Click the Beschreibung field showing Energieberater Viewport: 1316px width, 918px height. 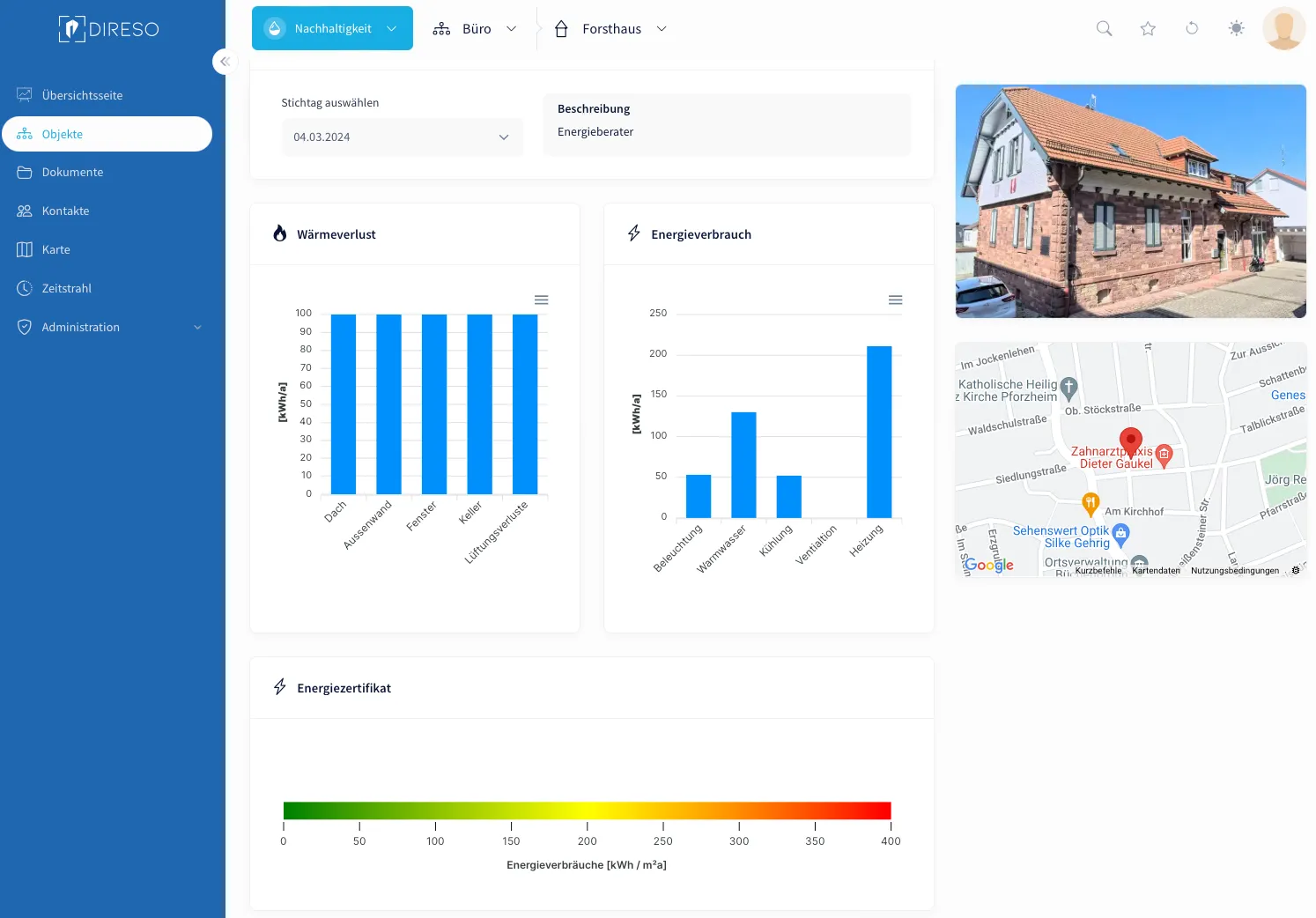tap(727, 124)
